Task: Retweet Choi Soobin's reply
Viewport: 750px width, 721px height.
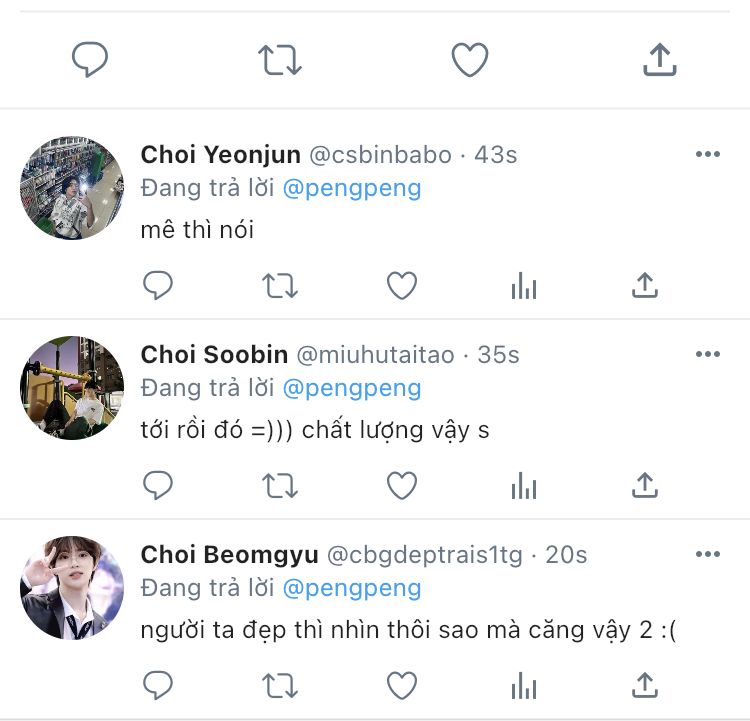Action: click(x=279, y=486)
